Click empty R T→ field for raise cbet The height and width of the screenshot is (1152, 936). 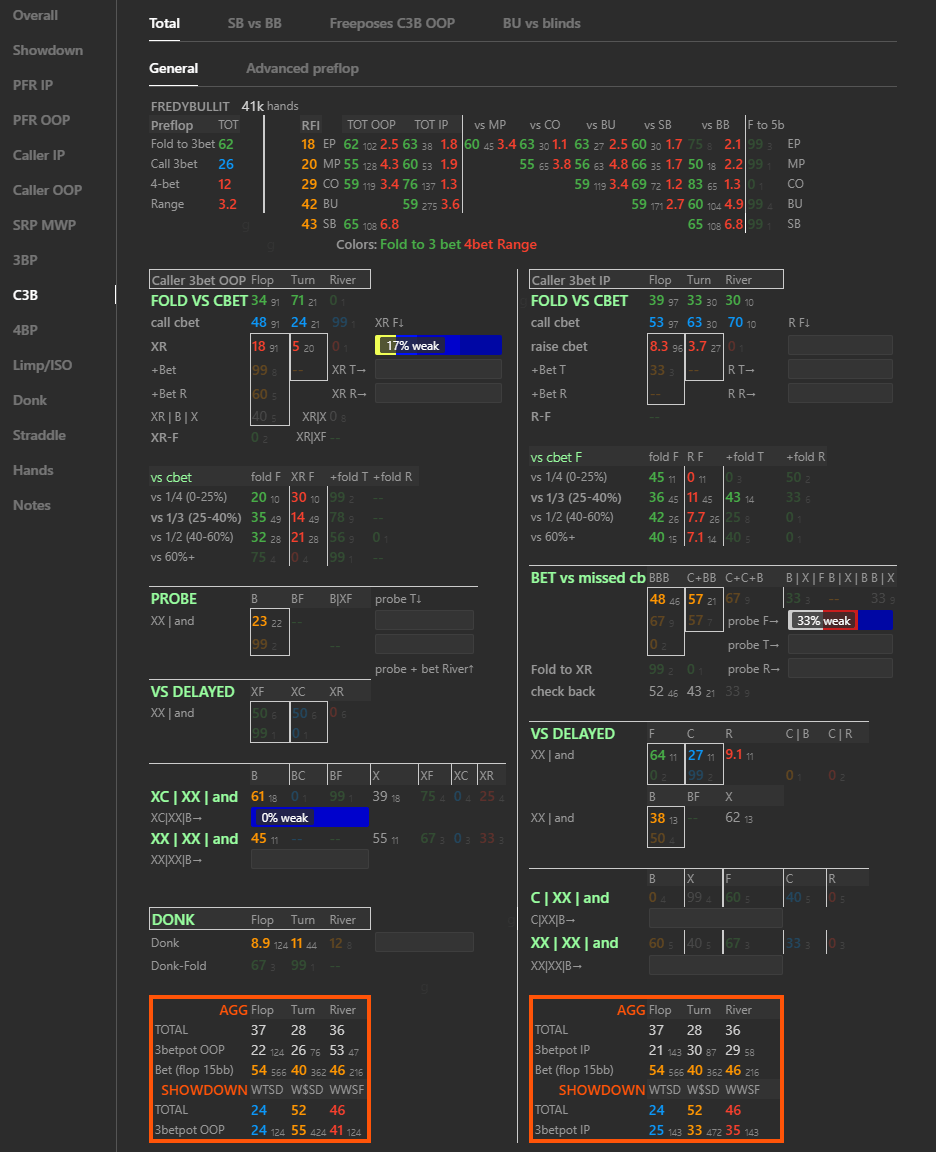point(840,369)
